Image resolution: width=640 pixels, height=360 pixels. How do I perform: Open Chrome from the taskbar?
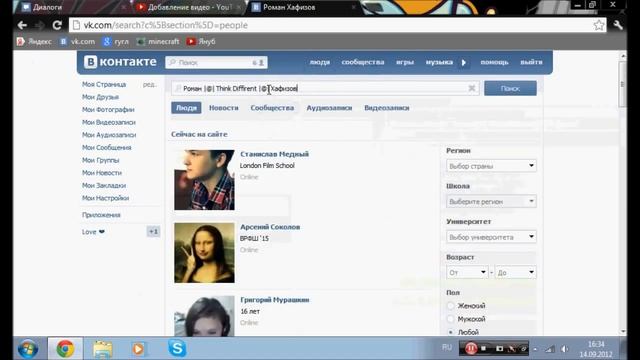click(x=65, y=349)
